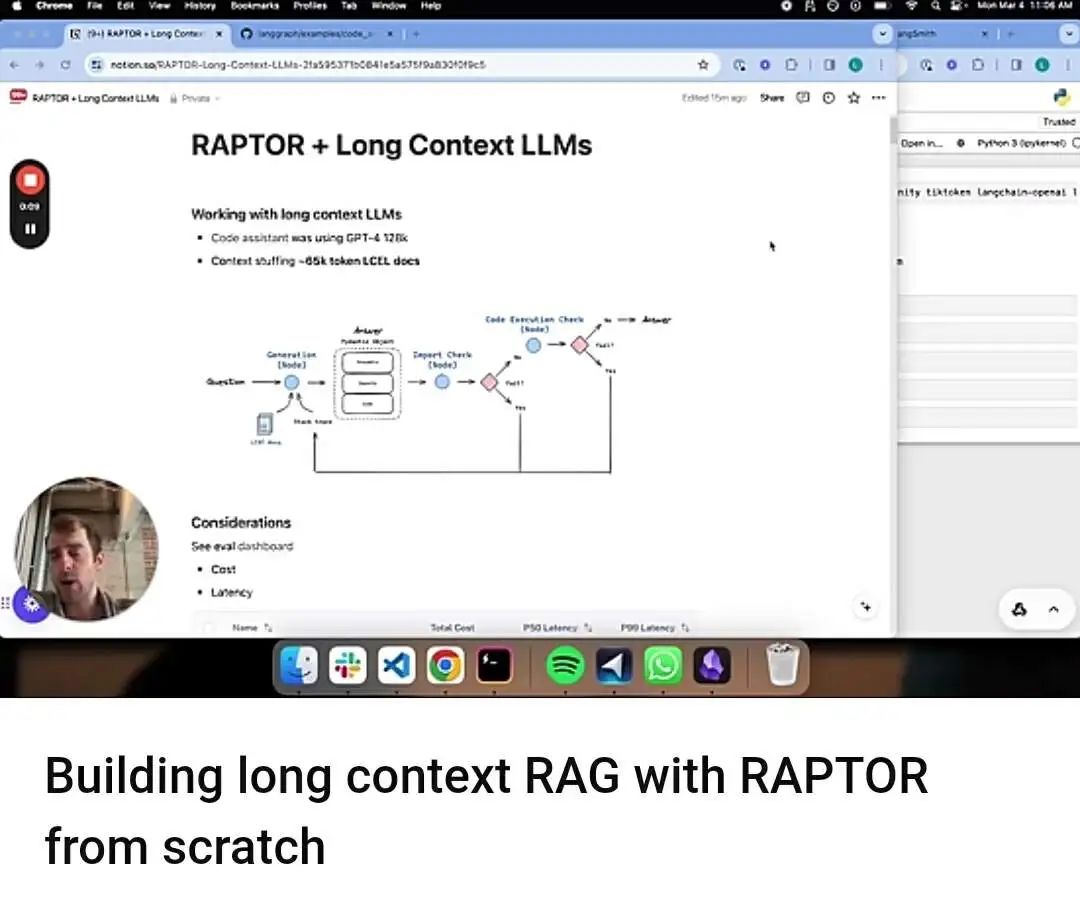The image size is (1080, 903).
Task: Open Loom camera effects purple button
Action: pos(31,605)
